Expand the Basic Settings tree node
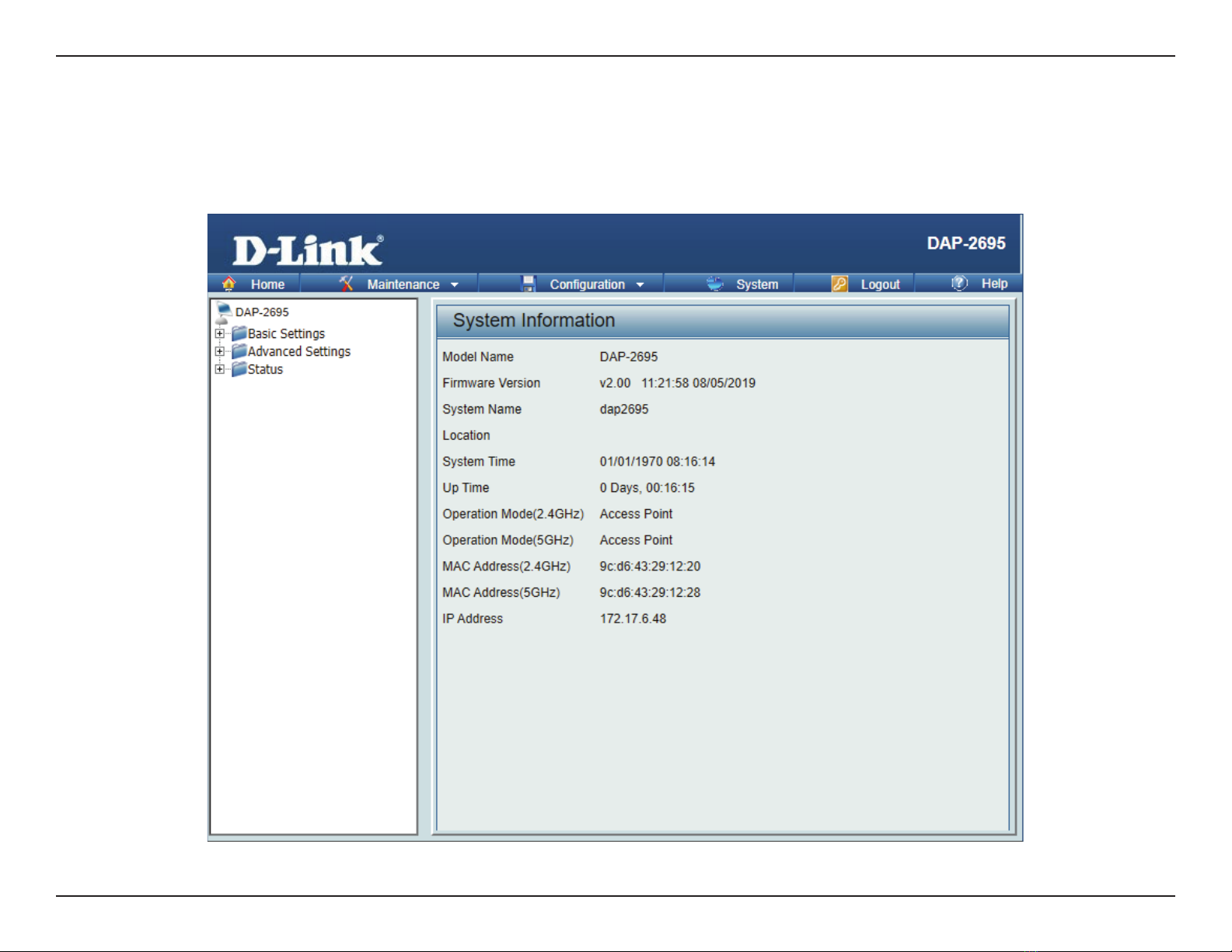This screenshot has width=1232, height=952. click(x=220, y=333)
